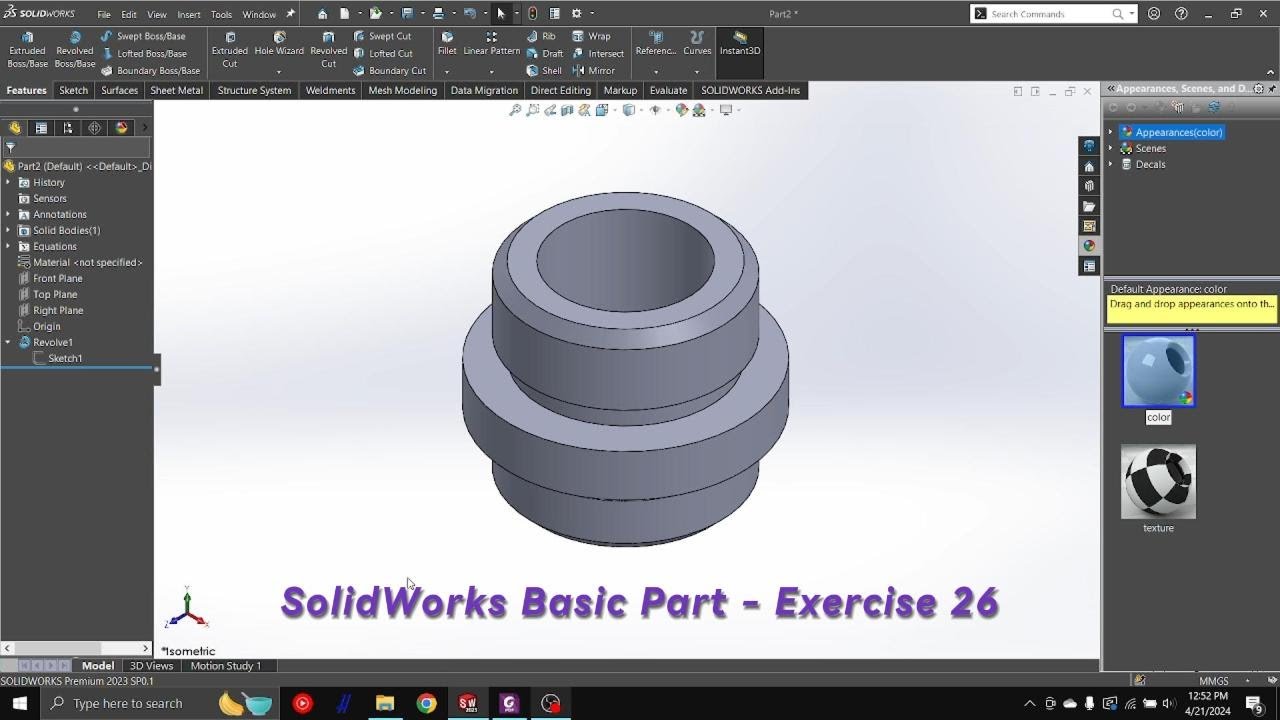
Task: Switch to the Motion Study 1 tab
Action: pos(226,666)
